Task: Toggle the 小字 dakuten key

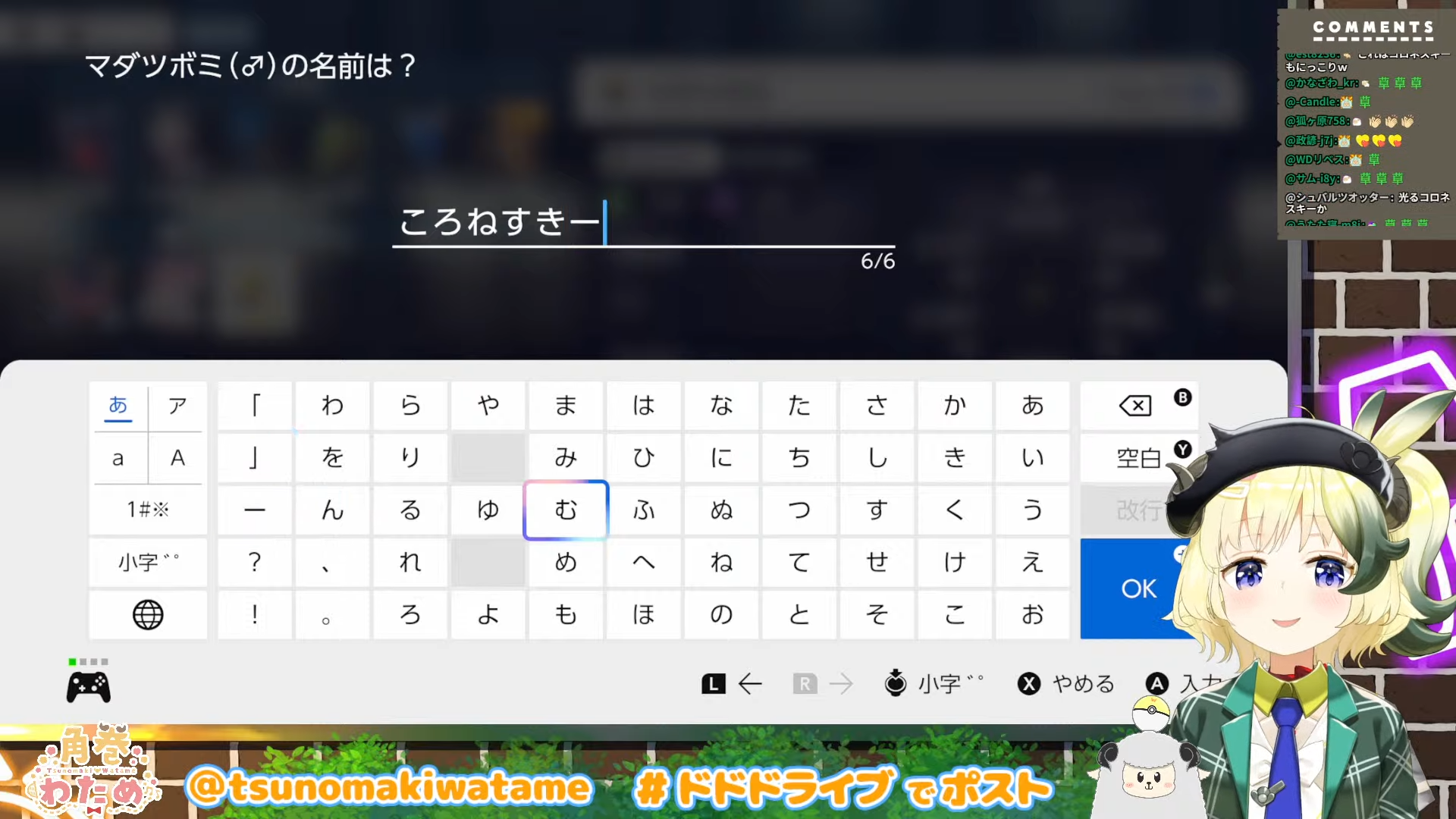Action: coord(148,562)
